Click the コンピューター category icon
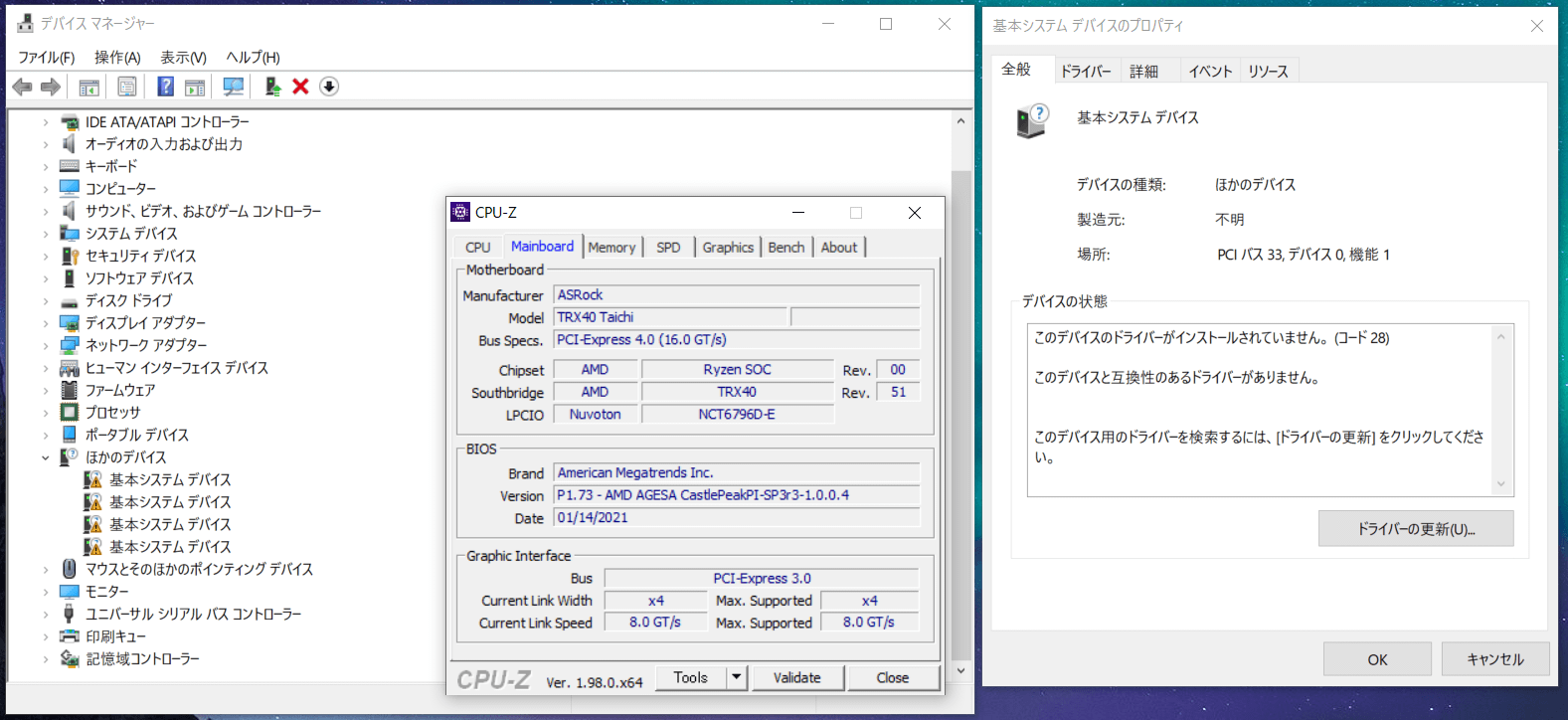 click(70, 189)
